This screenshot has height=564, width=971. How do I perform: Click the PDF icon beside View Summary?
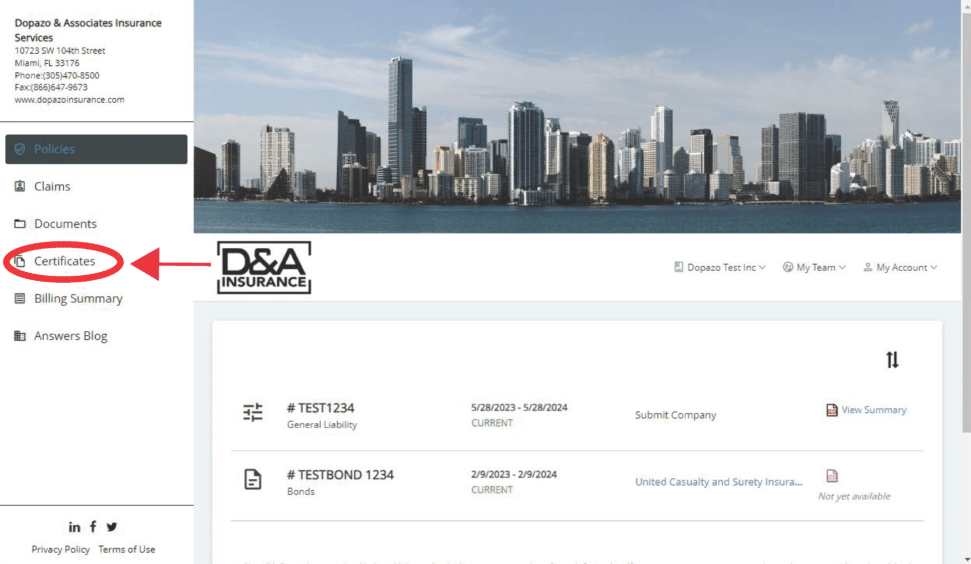click(831, 410)
